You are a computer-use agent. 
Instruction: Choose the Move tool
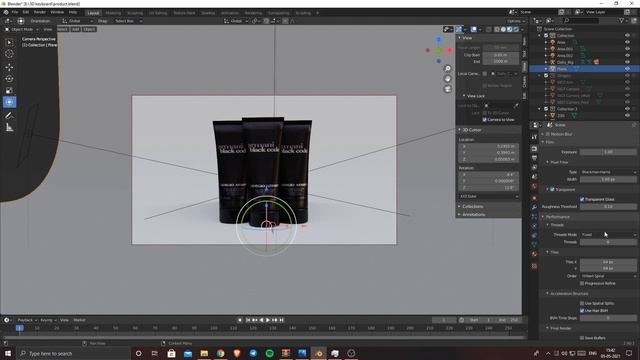point(9,67)
